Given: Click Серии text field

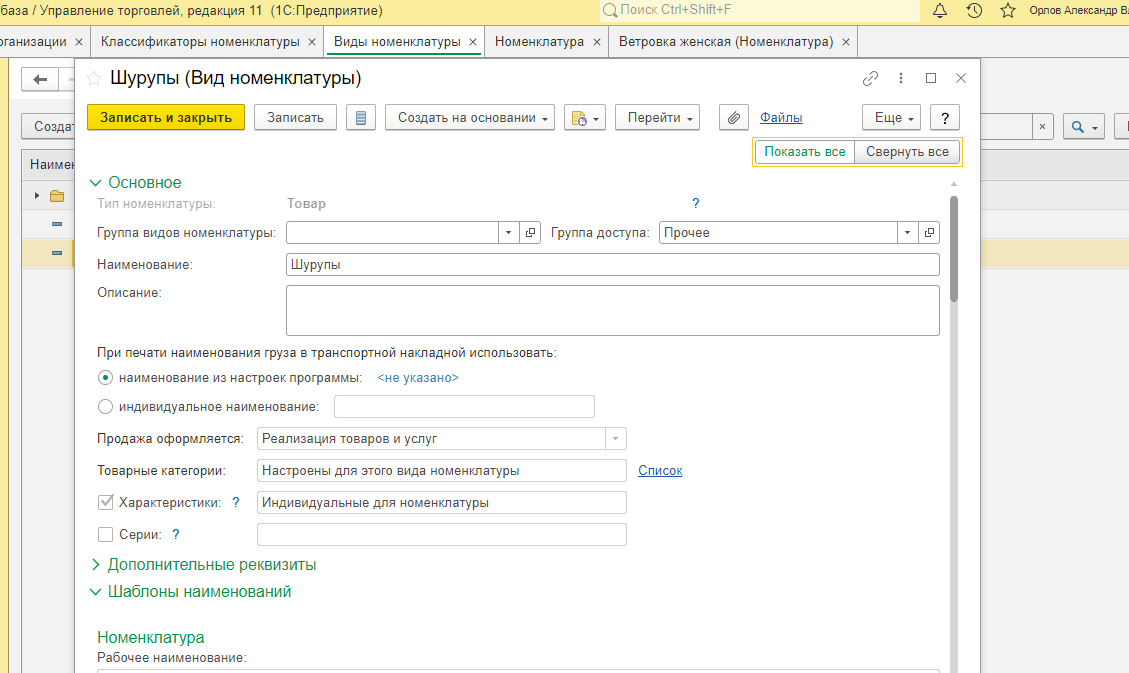Looking at the screenshot, I should 441,534.
